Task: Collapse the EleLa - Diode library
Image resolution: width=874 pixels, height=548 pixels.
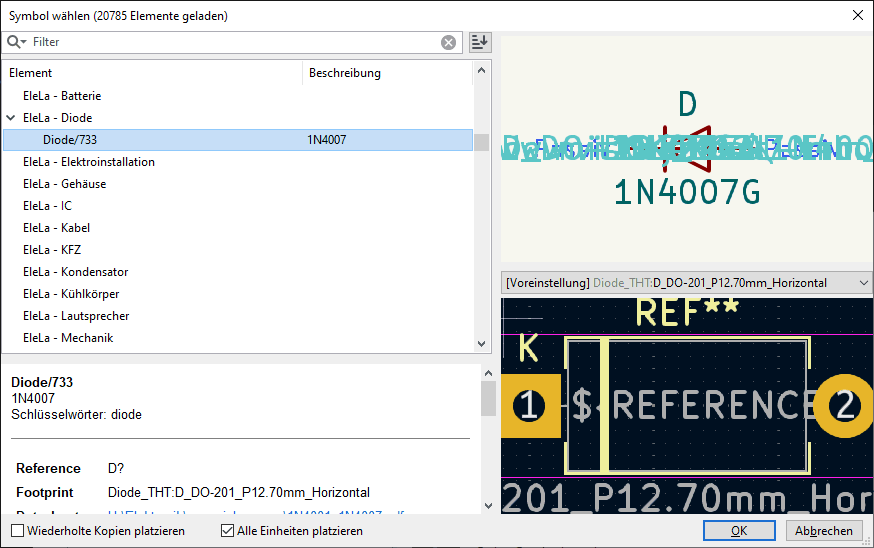Action: pos(10,118)
